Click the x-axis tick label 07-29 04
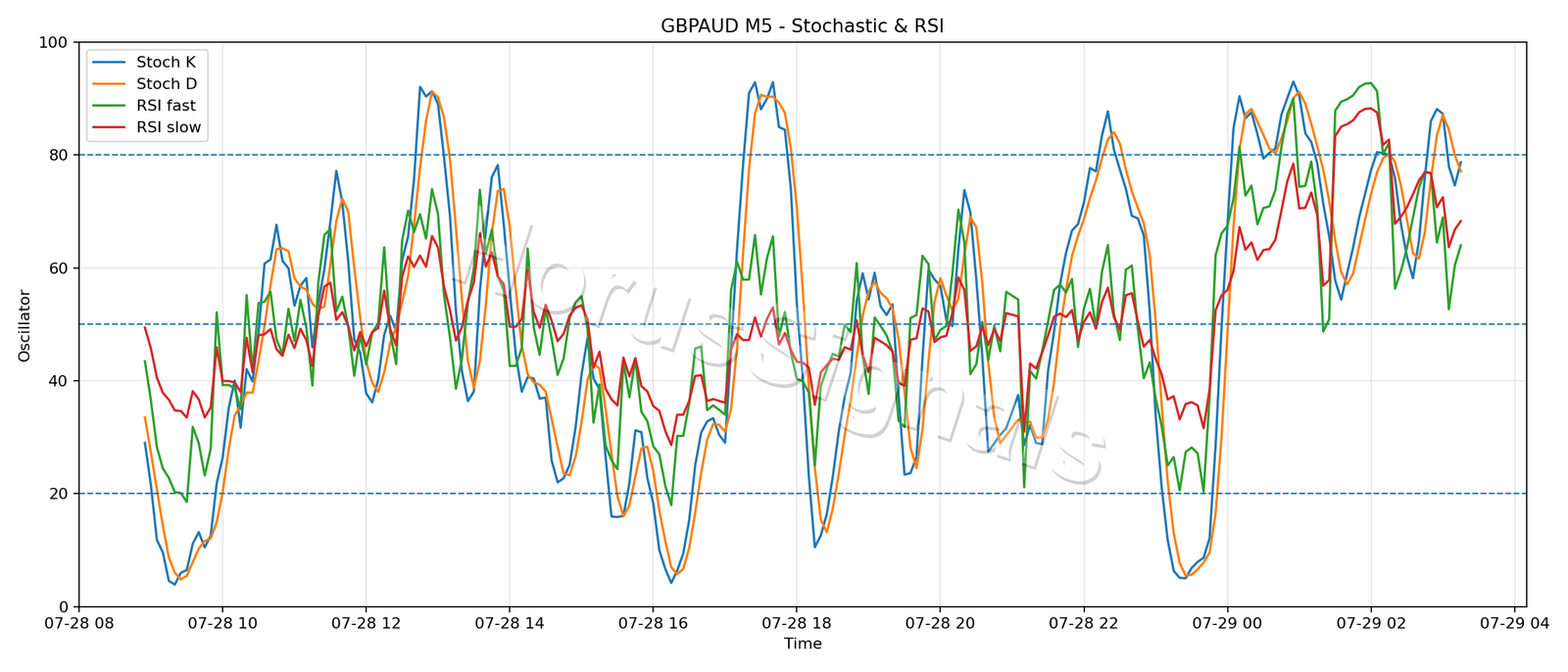 tap(1514, 623)
